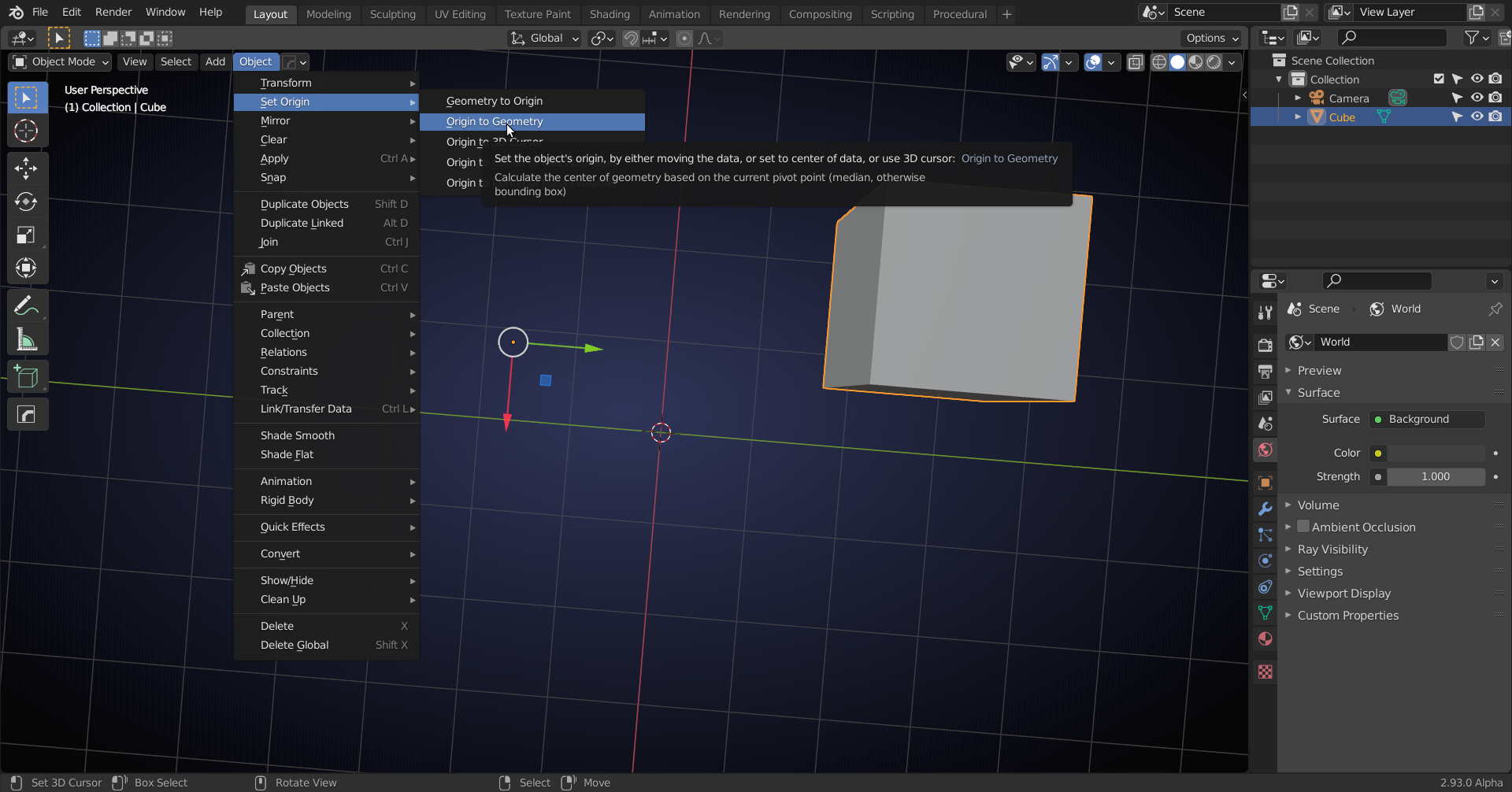This screenshot has height=792, width=1512.
Task: Select the Move tool in the toolbar
Action: click(x=26, y=168)
